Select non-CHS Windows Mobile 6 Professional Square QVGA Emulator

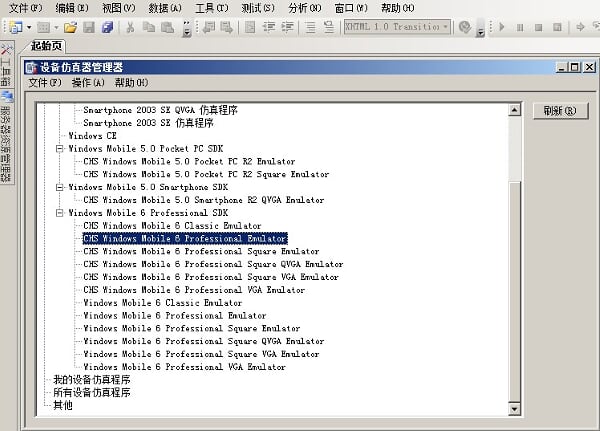click(204, 341)
